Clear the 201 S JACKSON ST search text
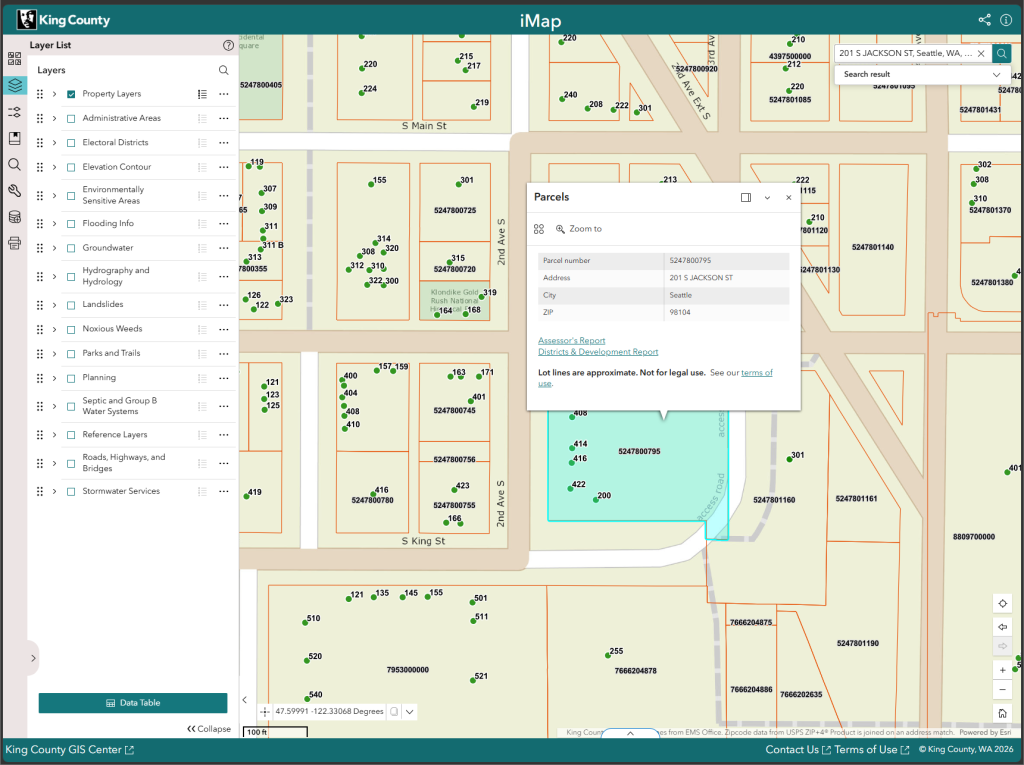Image resolution: width=1024 pixels, height=765 pixels. [x=981, y=54]
